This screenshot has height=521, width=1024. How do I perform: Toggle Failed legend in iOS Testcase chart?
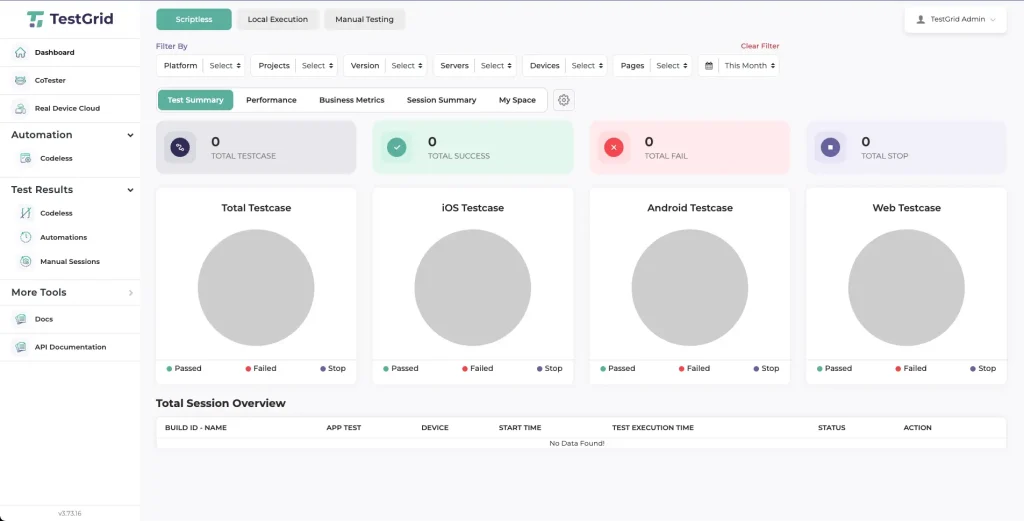coord(477,369)
